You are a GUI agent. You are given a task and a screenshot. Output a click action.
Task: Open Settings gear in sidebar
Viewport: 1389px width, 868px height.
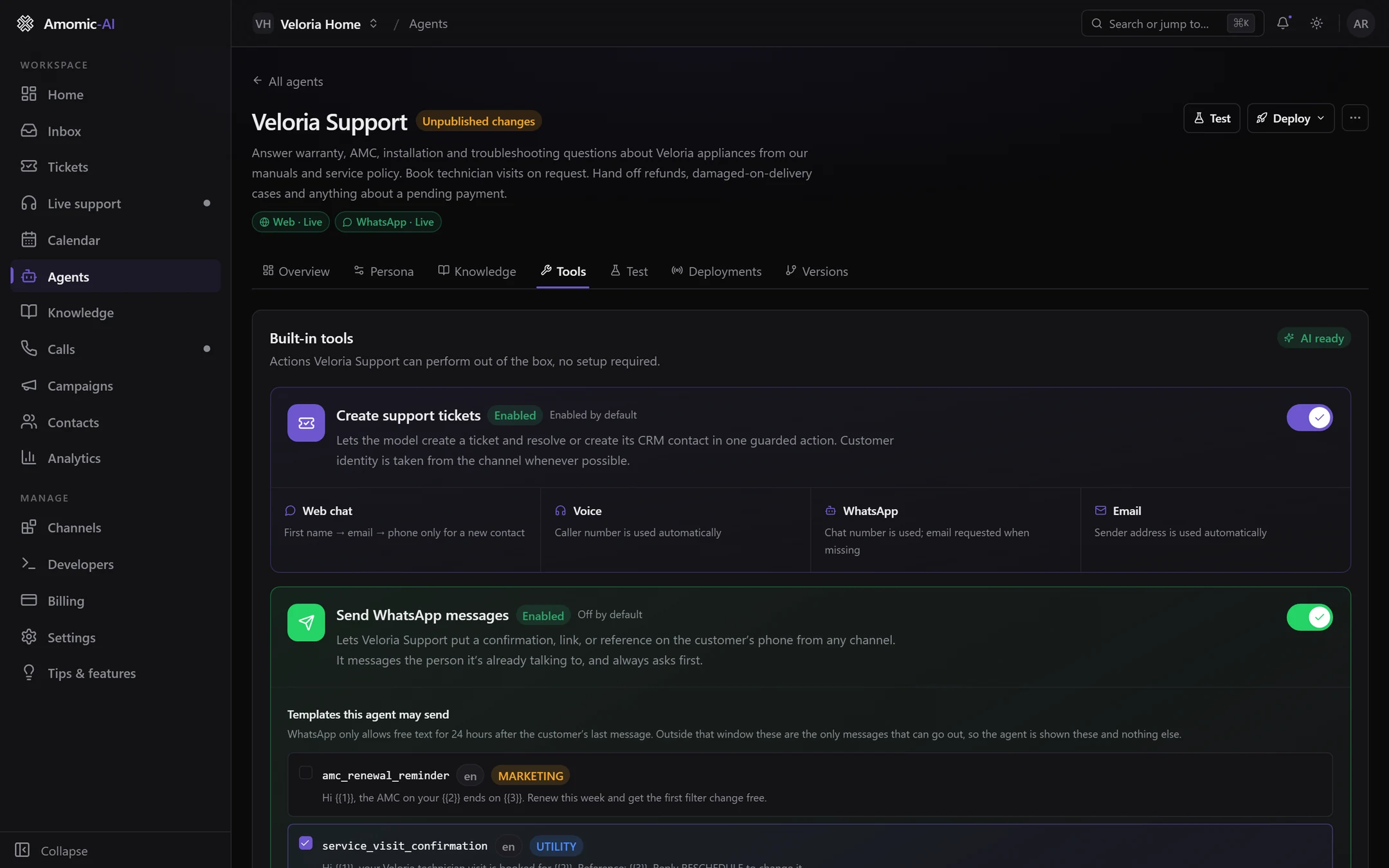pyautogui.click(x=116, y=637)
